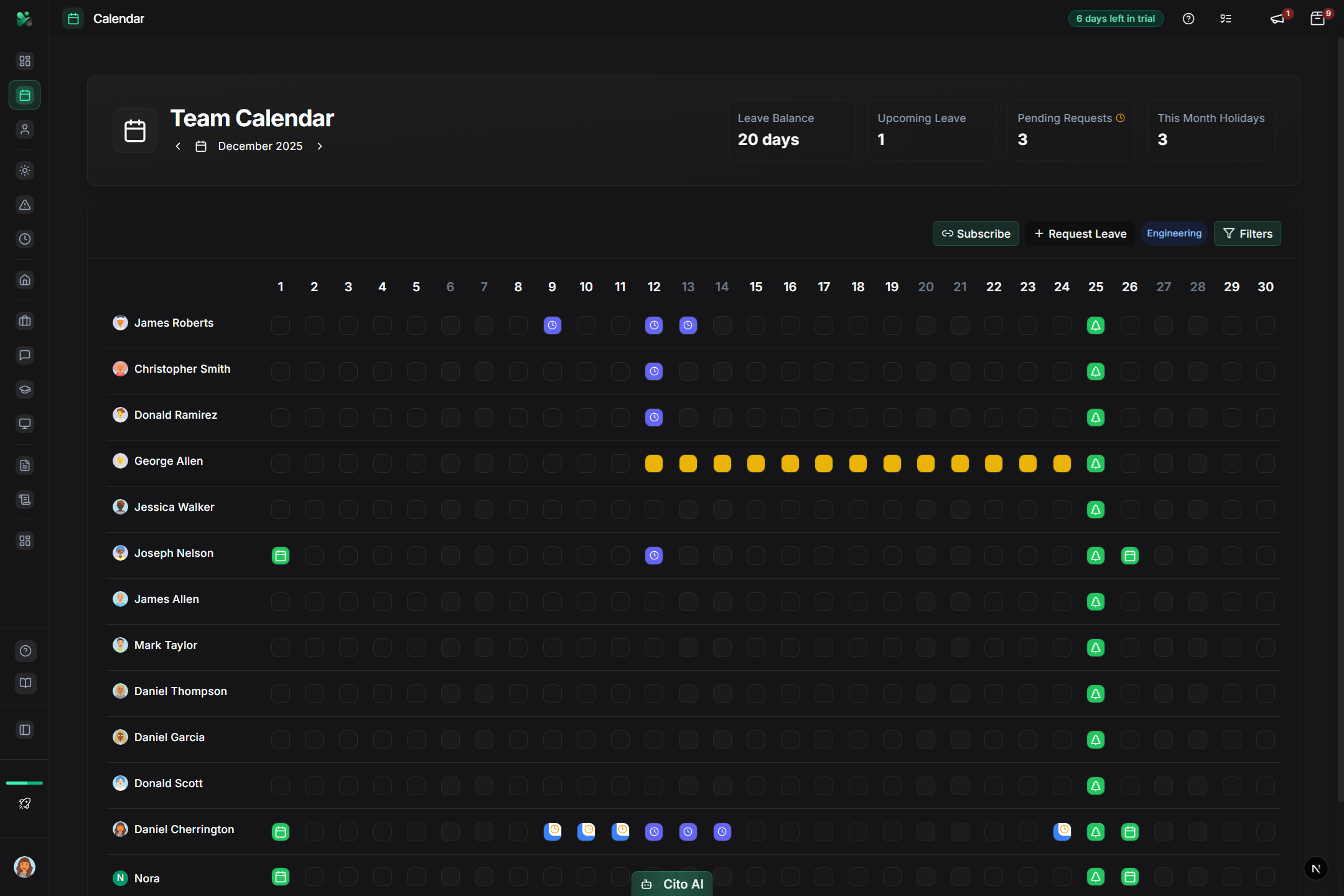
Task: Select the People section in the sidebar
Action: [25, 129]
